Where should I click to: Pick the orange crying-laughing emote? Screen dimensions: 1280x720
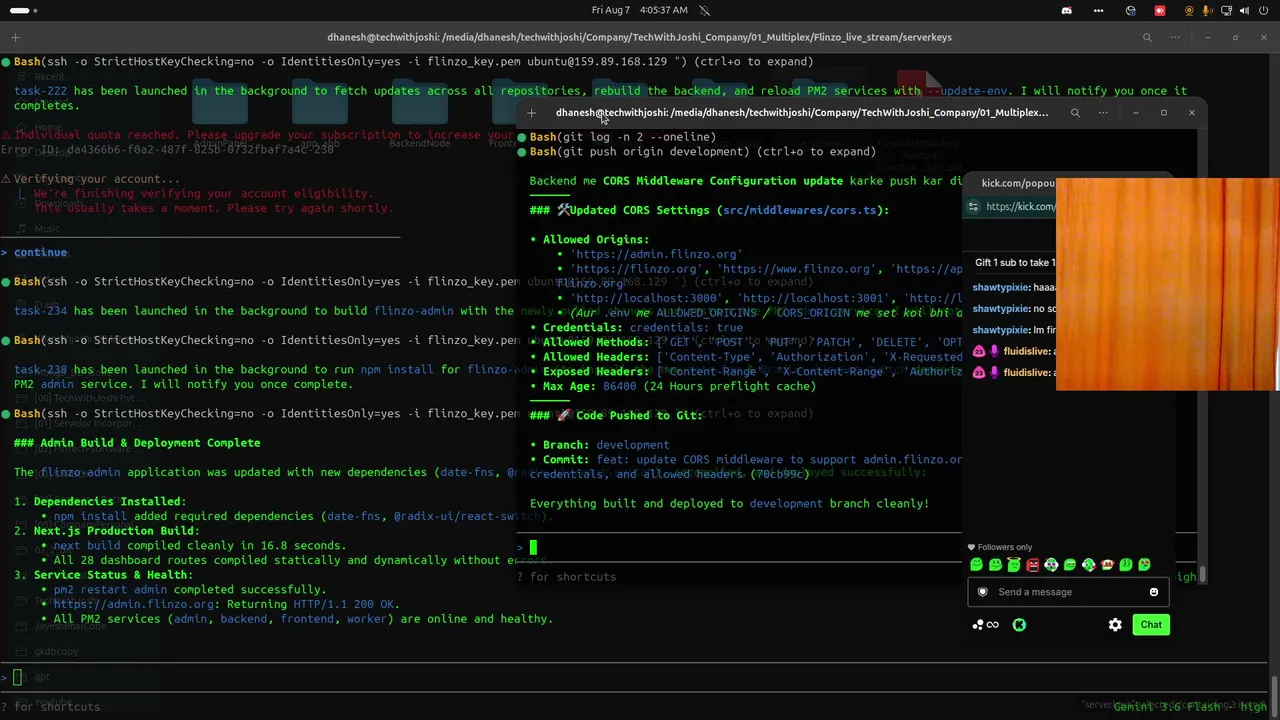click(x=1107, y=565)
